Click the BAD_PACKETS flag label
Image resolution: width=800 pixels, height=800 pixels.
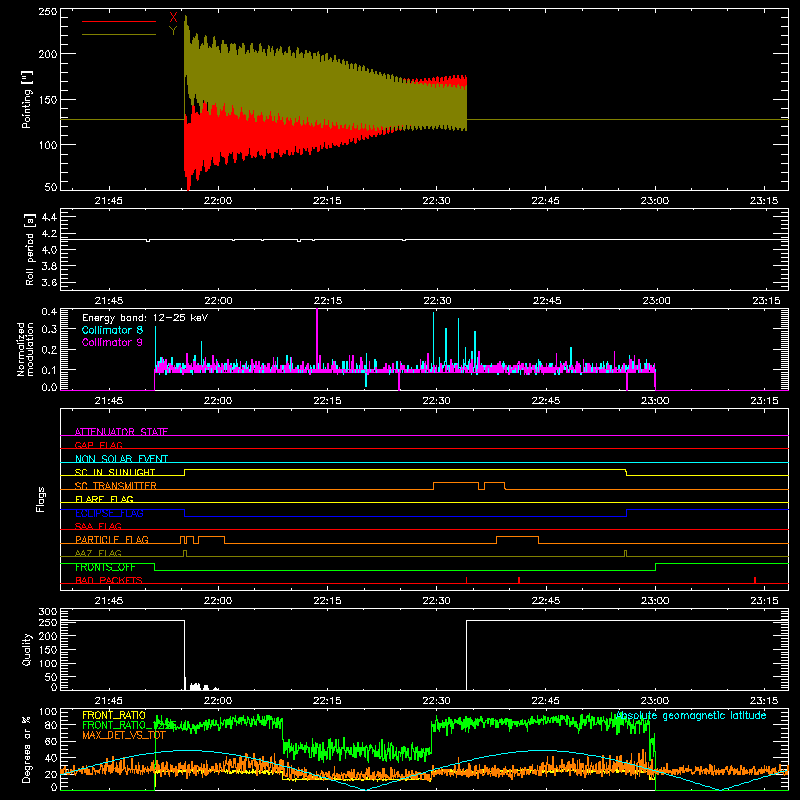(x=108, y=580)
